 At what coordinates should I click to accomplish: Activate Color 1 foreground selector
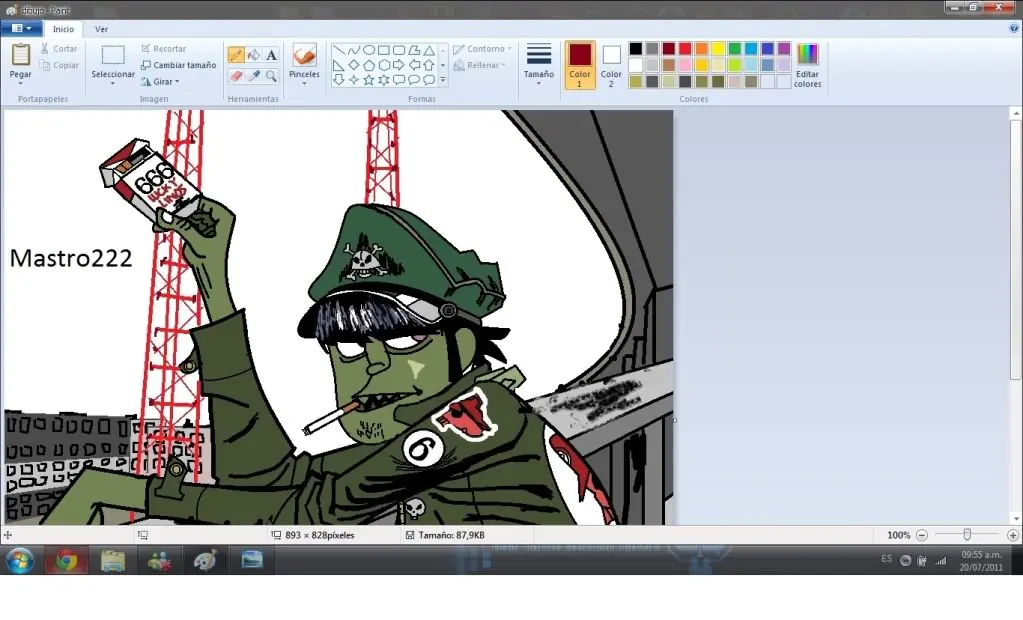point(579,65)
